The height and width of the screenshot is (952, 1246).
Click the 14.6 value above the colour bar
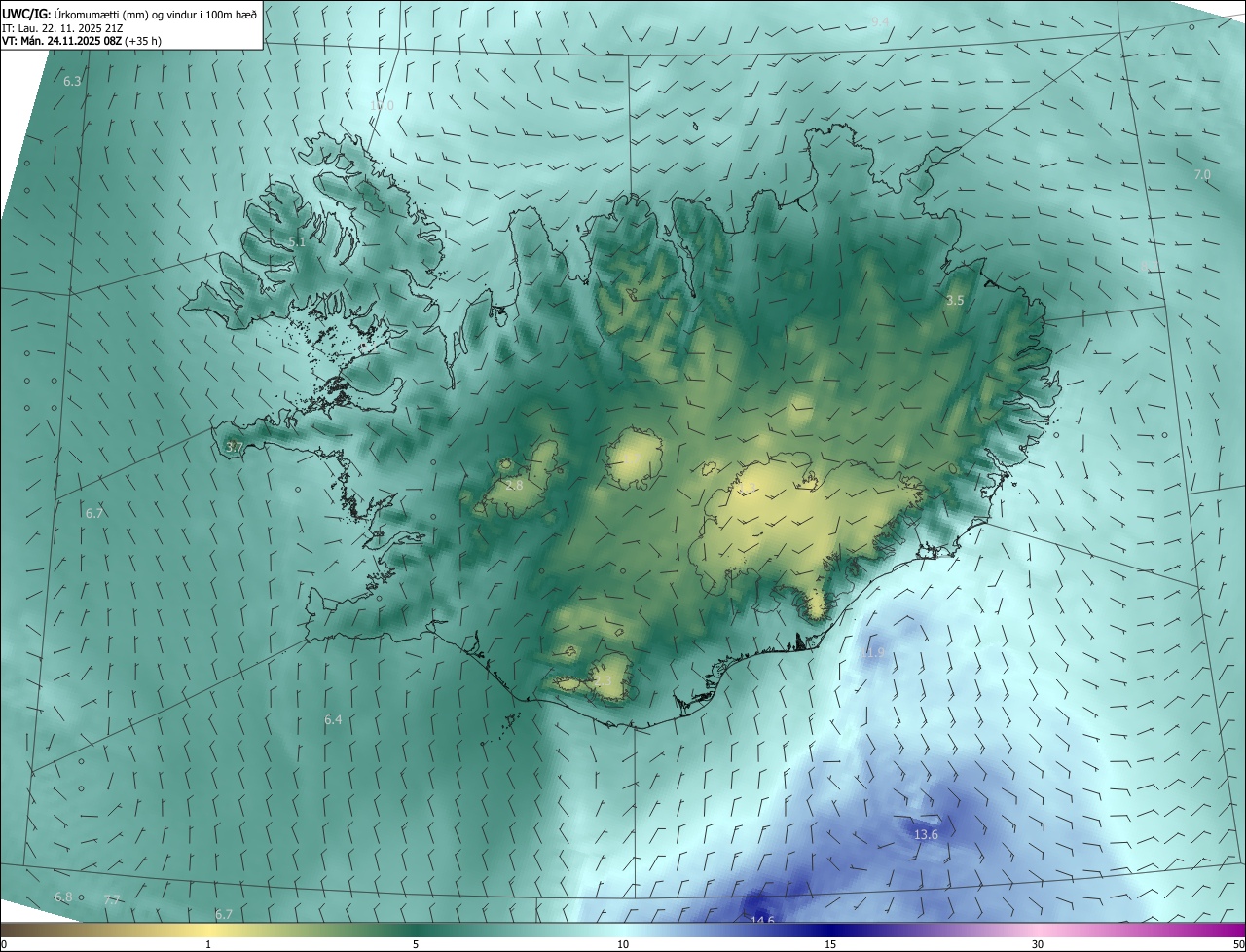(x=762, y=920)
